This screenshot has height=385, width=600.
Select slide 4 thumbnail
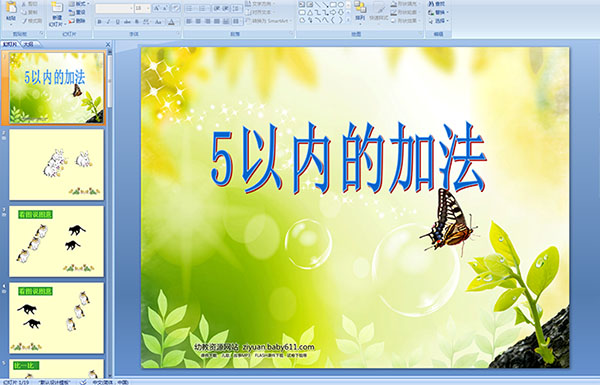point(56,318)
